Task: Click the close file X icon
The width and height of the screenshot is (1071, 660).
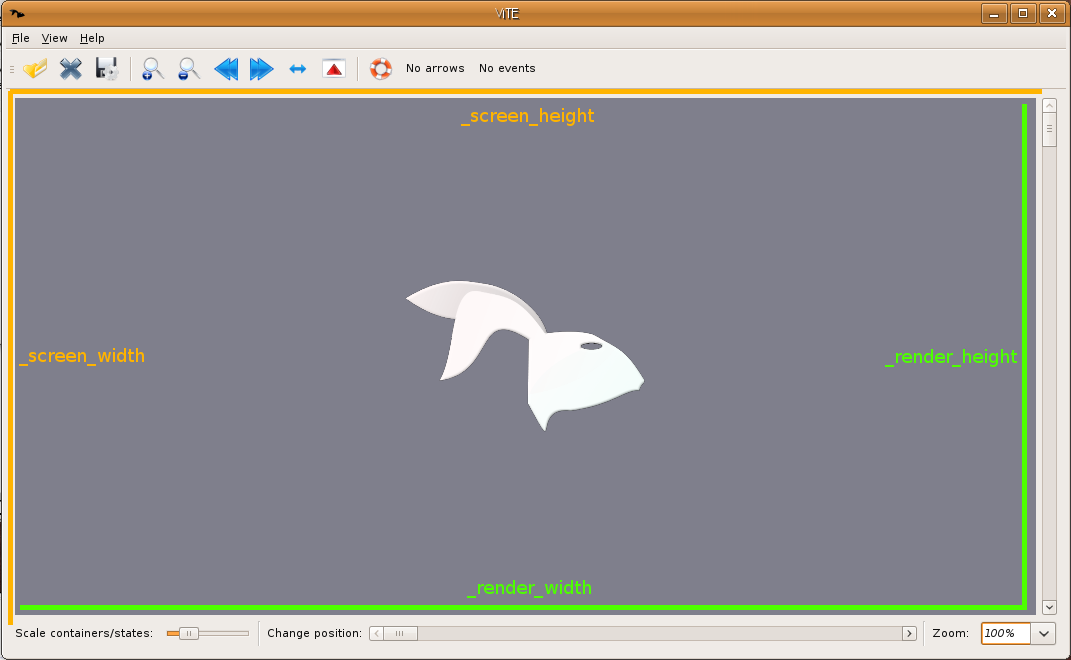Action: click(71, 69)
